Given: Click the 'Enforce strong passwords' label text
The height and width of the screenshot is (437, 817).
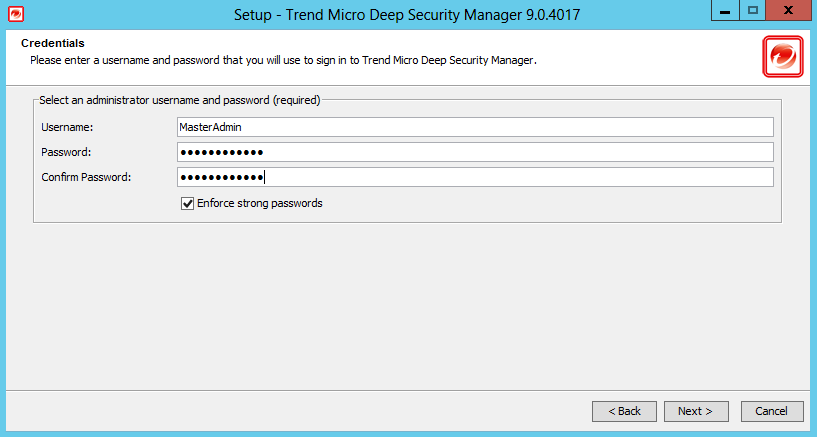Looking at the screenshot, I should click(260, 203).
